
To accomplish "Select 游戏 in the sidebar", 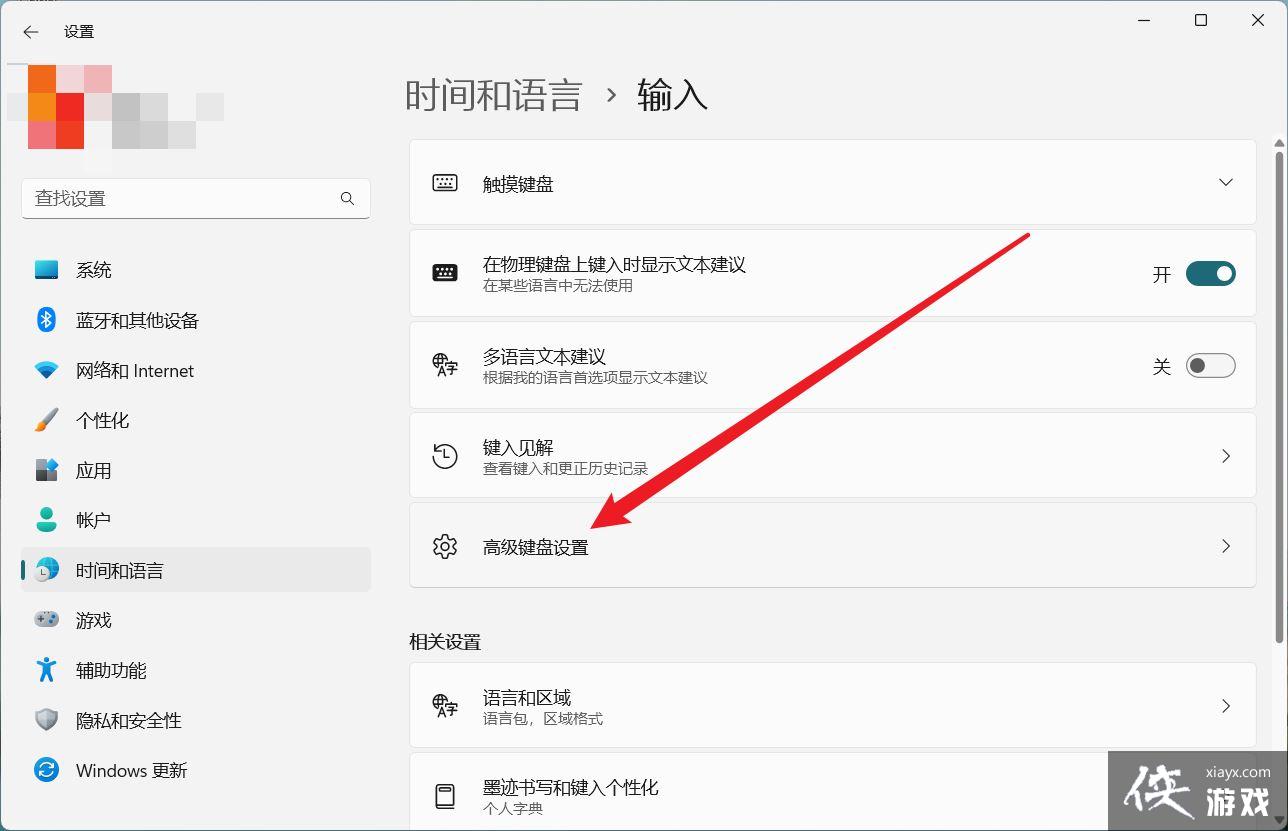I will click(93, 620).
